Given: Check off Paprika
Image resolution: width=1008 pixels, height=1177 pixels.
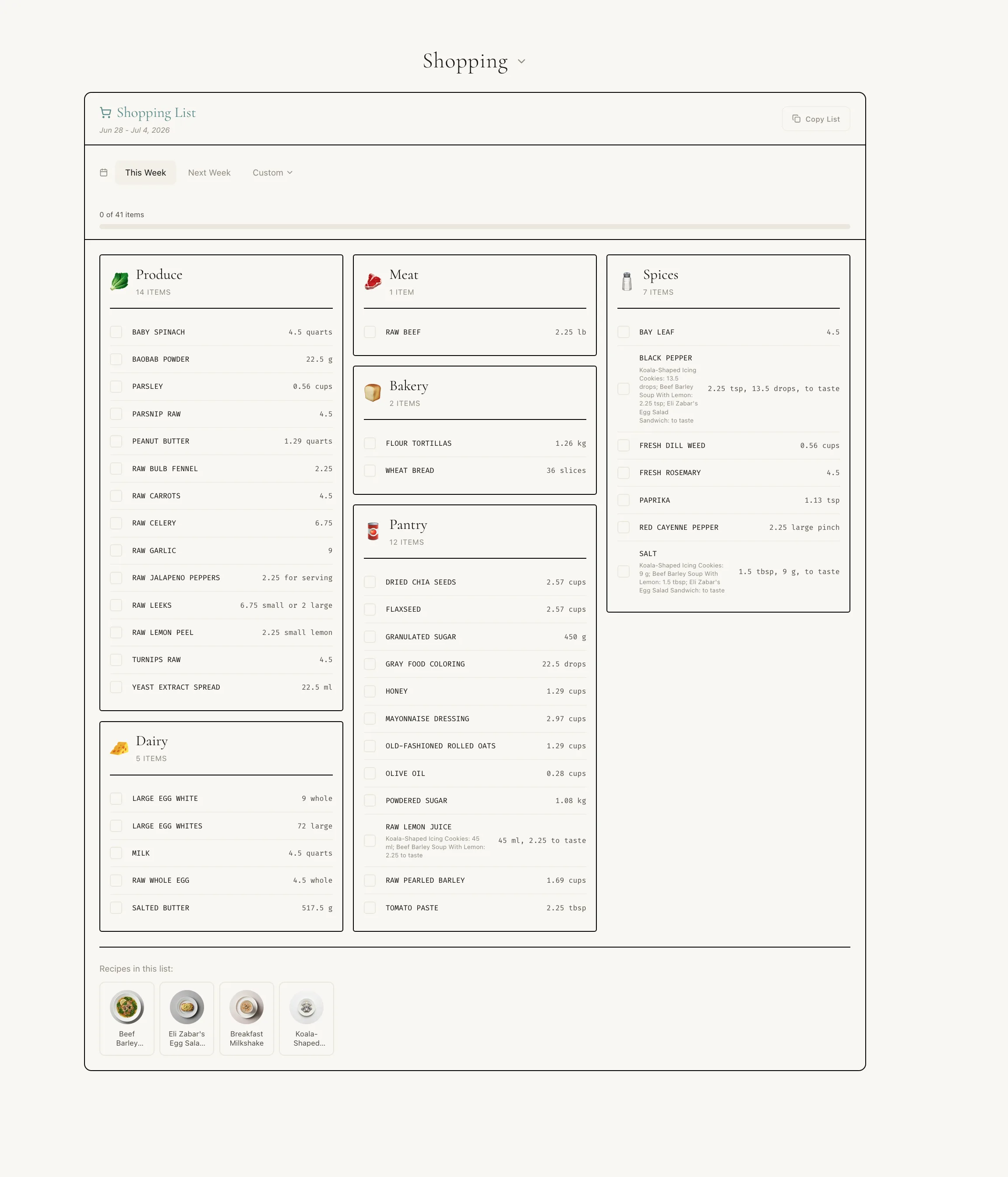Looking at the screenshot, I should pos(624,500).
